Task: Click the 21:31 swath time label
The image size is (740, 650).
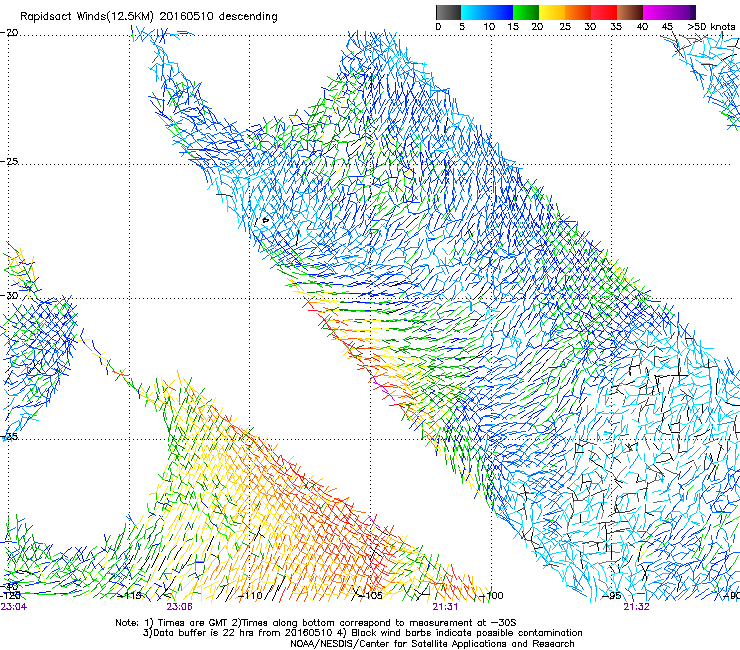Action: coord(445,607)
